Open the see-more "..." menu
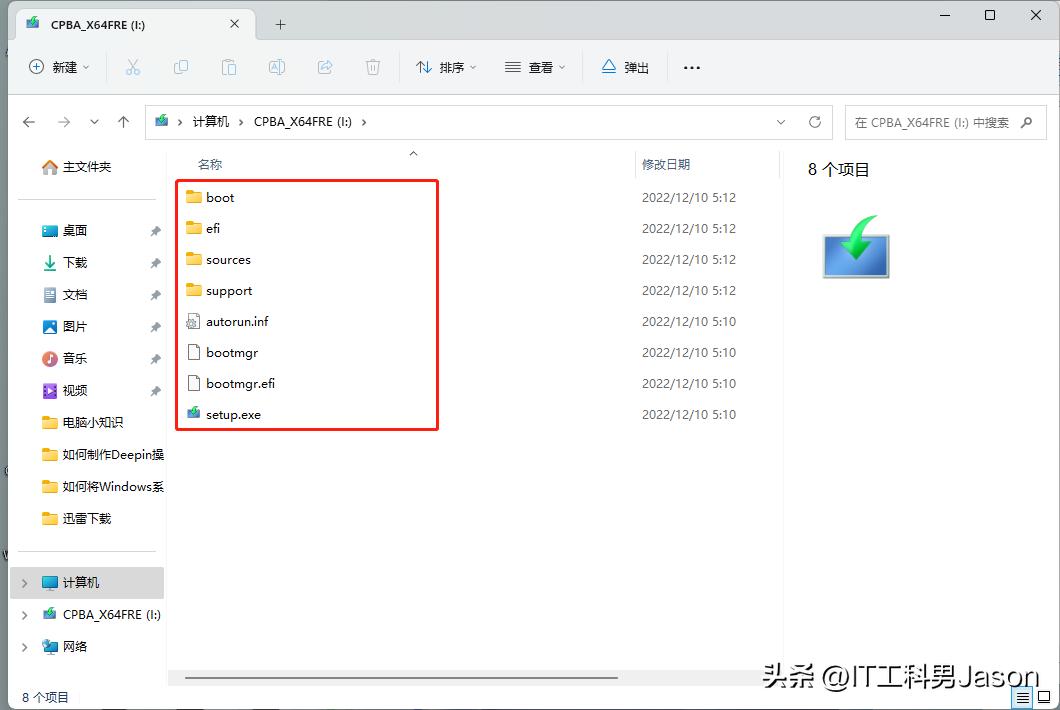 click(x=691, y=67)
